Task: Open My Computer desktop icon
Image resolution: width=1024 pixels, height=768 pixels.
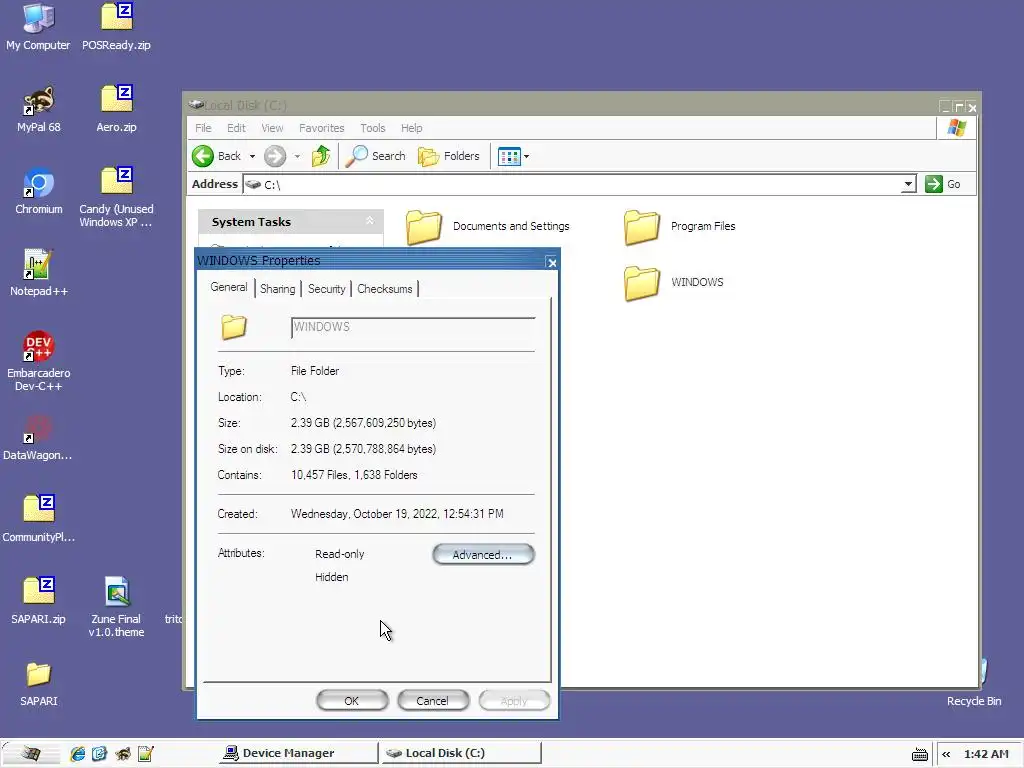Action: click(x=38, y=27)
